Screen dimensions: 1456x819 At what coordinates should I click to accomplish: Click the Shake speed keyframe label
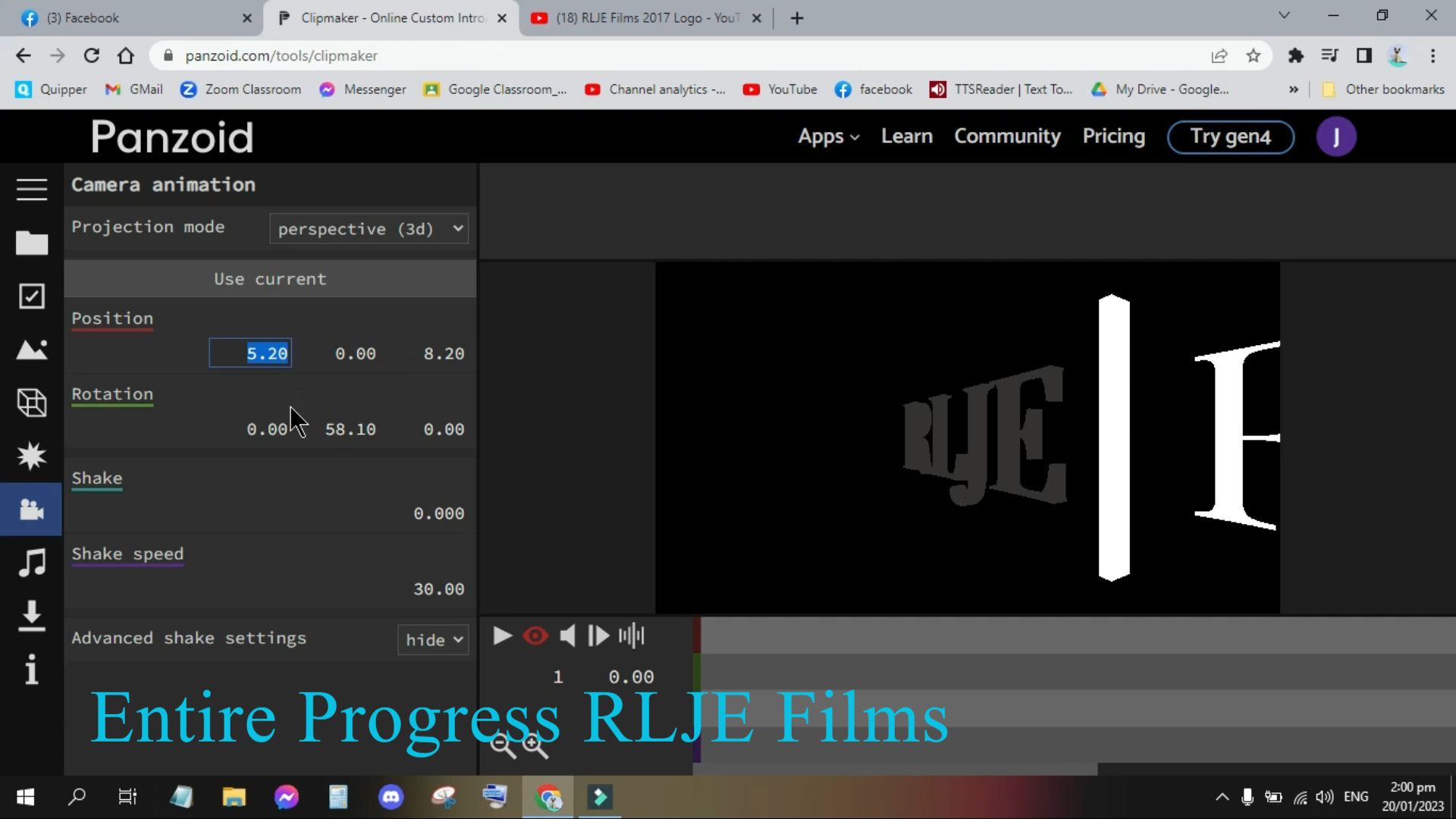pyautogui.click(x=127, y=554)
